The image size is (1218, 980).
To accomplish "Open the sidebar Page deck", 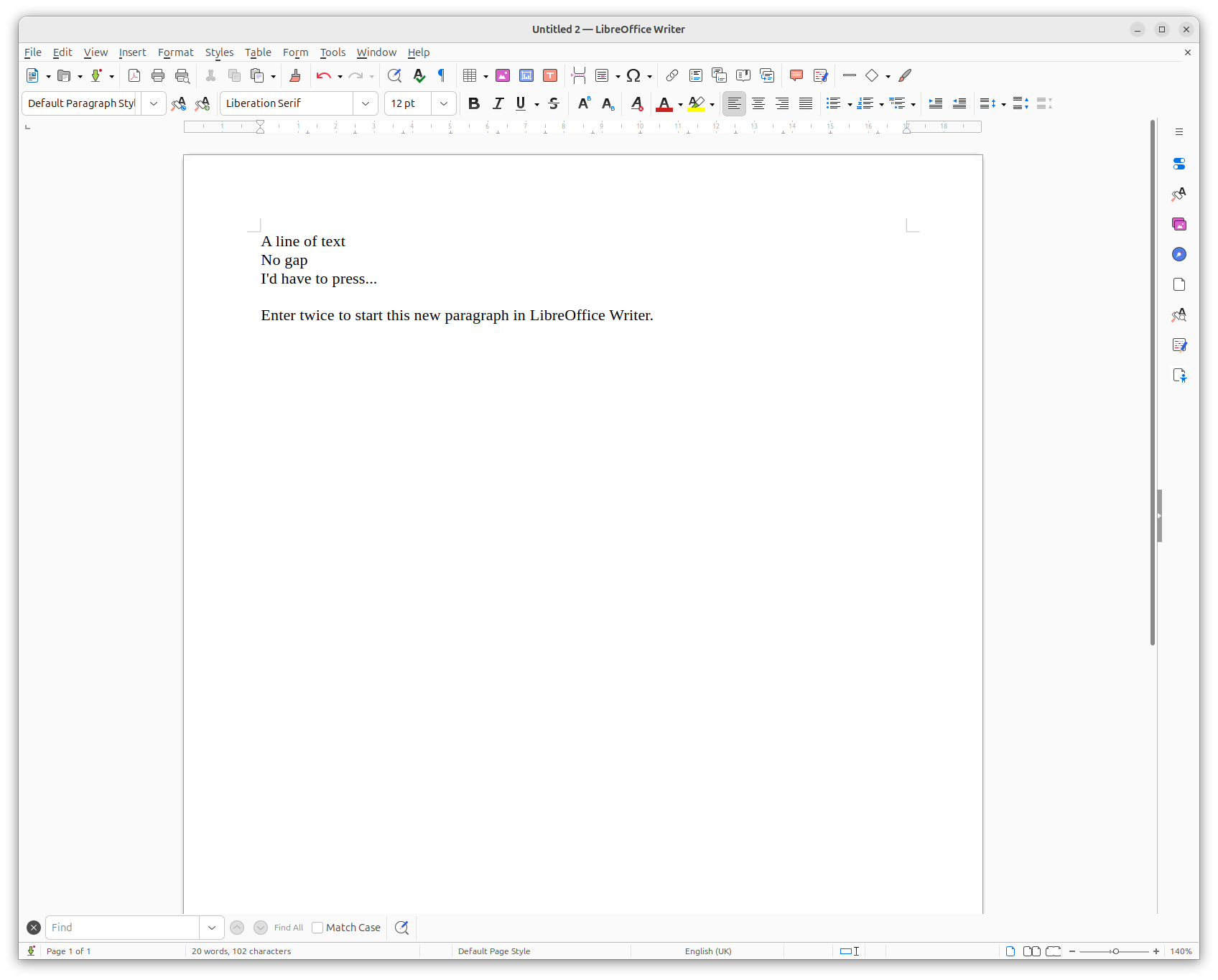I will click(x=1179, y=284).
